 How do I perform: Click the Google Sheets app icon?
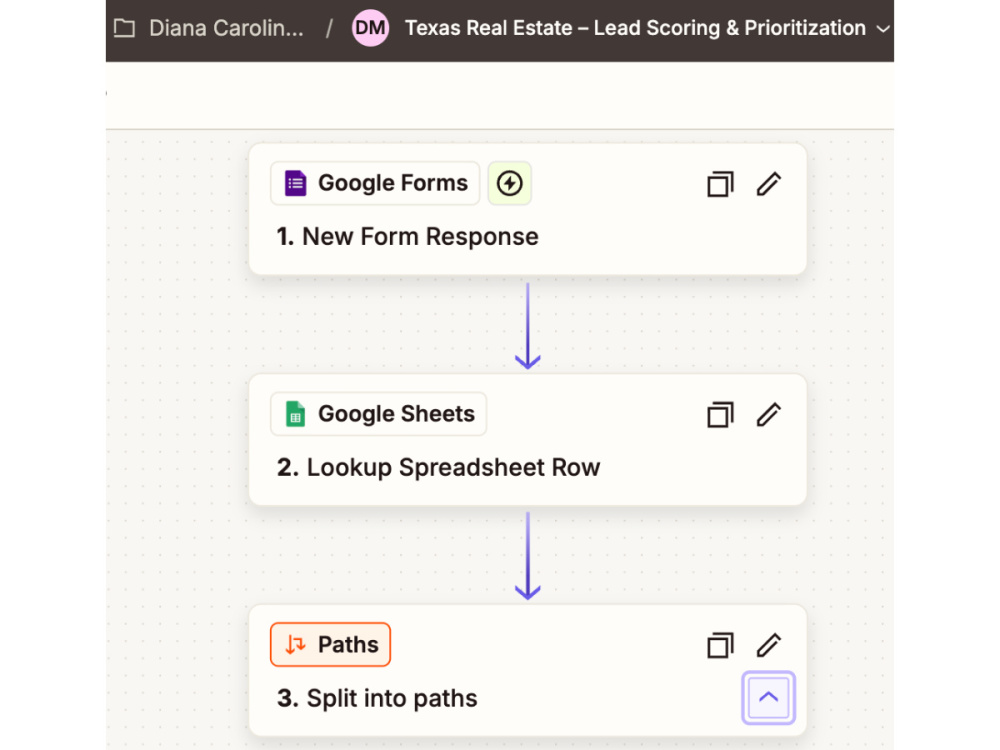point(295,415)
